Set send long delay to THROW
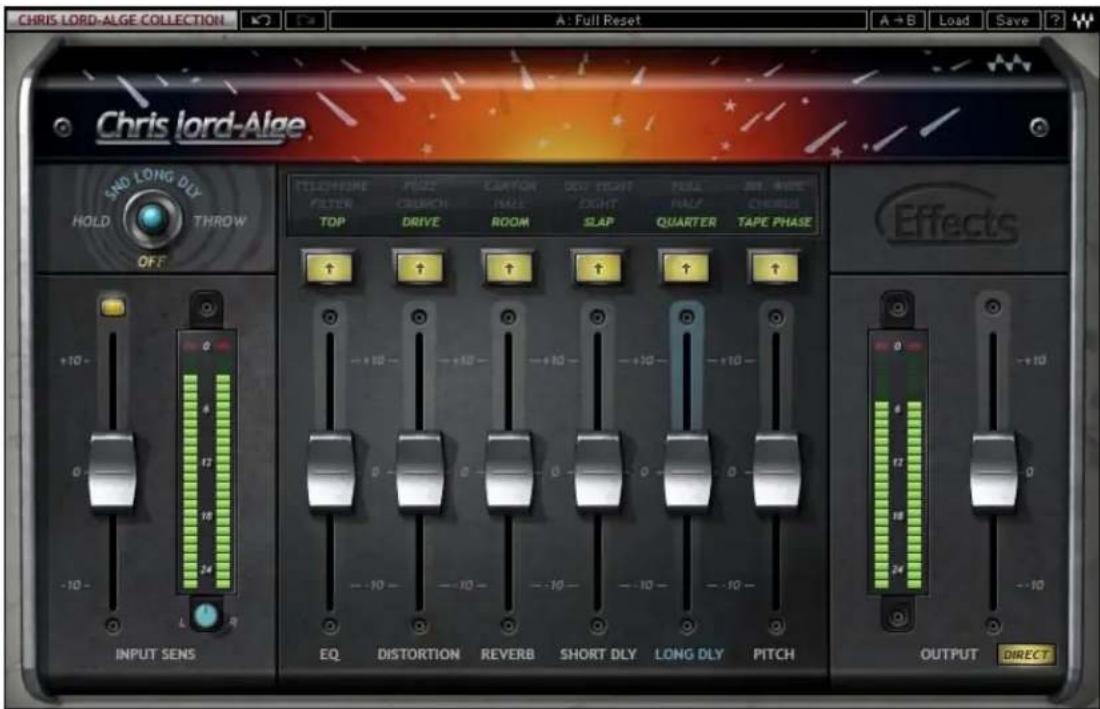This screenshot has height=709, width=1100. (x=220, y=222)
